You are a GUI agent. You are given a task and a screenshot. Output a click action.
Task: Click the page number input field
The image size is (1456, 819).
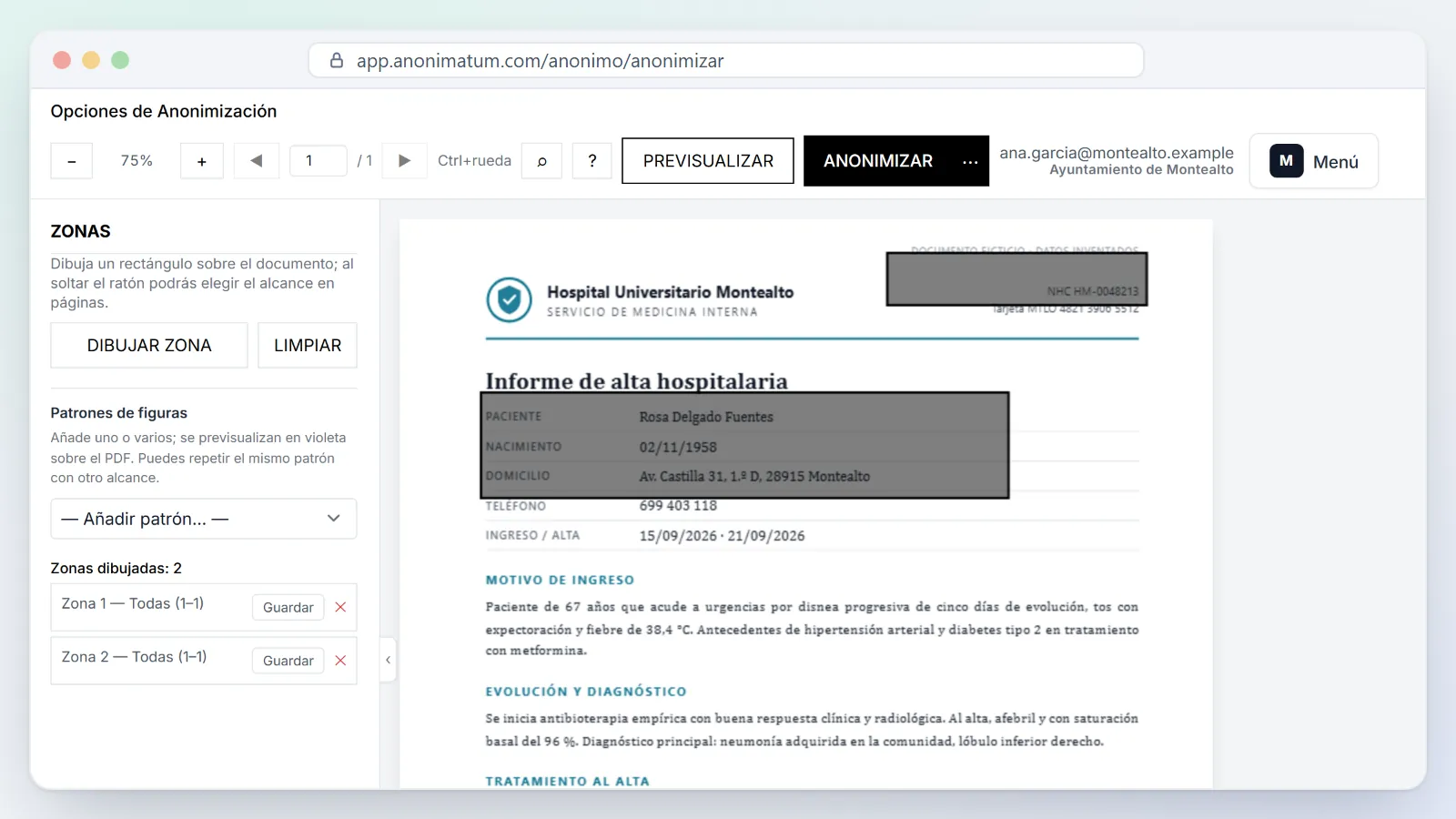point(318,161)
